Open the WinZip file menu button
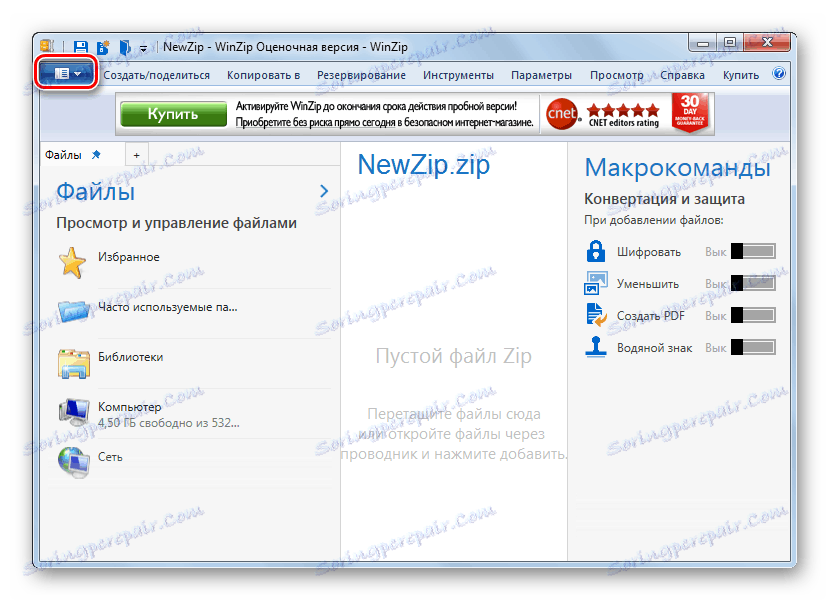The width and height of the screenshot is (830, 601). pos(67,73)
